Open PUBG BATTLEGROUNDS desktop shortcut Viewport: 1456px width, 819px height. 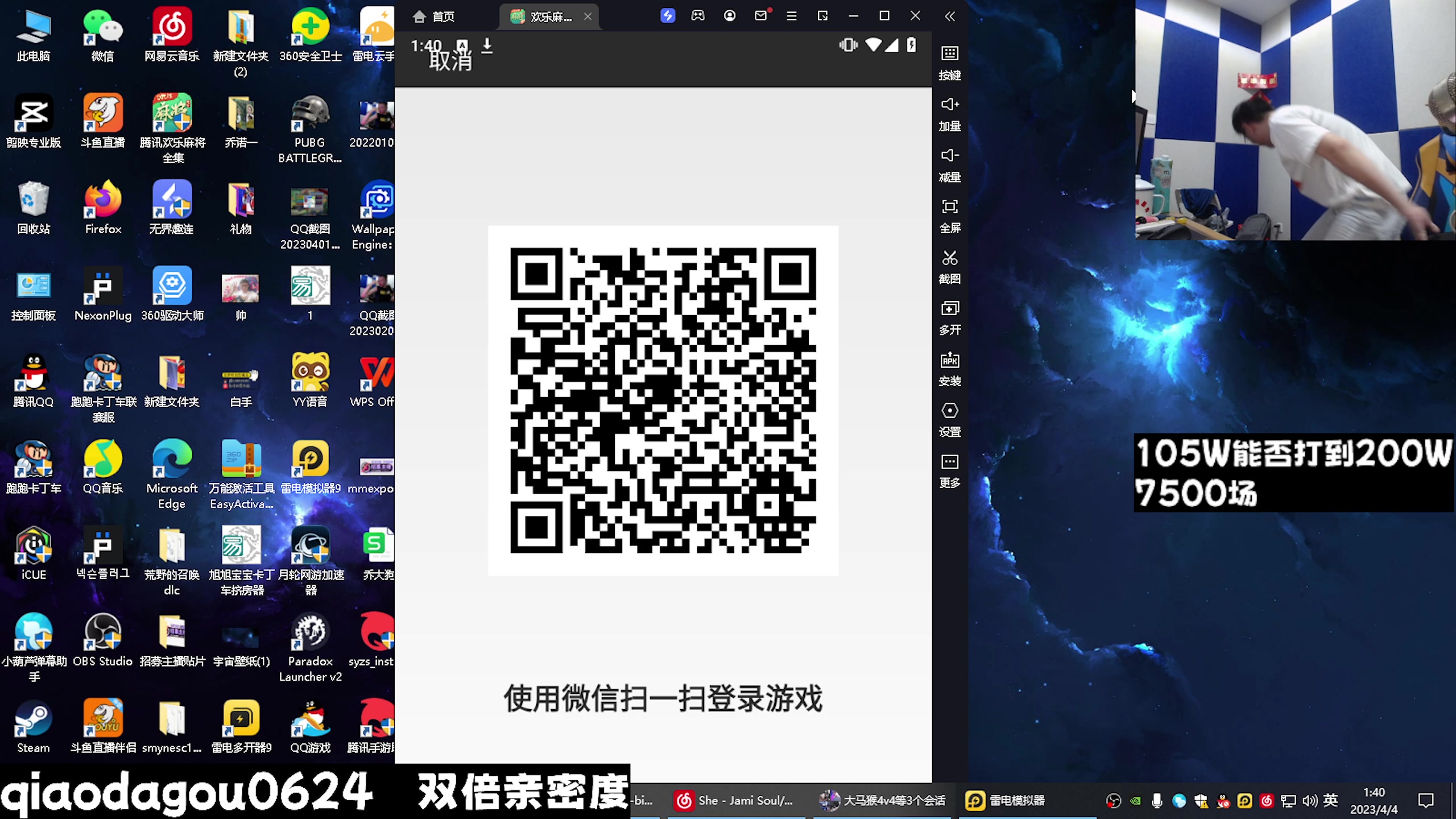click(310, 129)
